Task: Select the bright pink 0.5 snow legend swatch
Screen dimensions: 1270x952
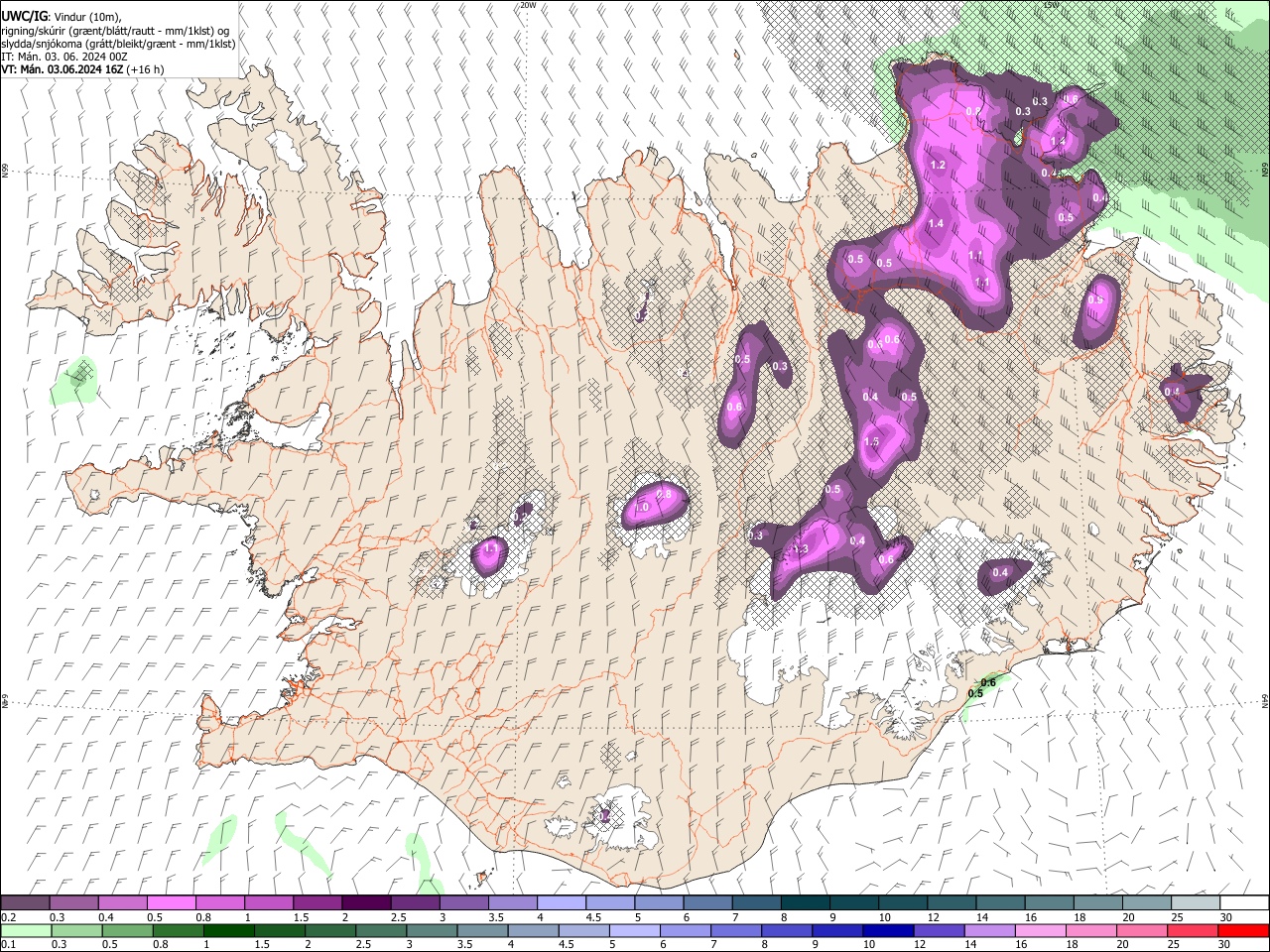Action: 172,903
